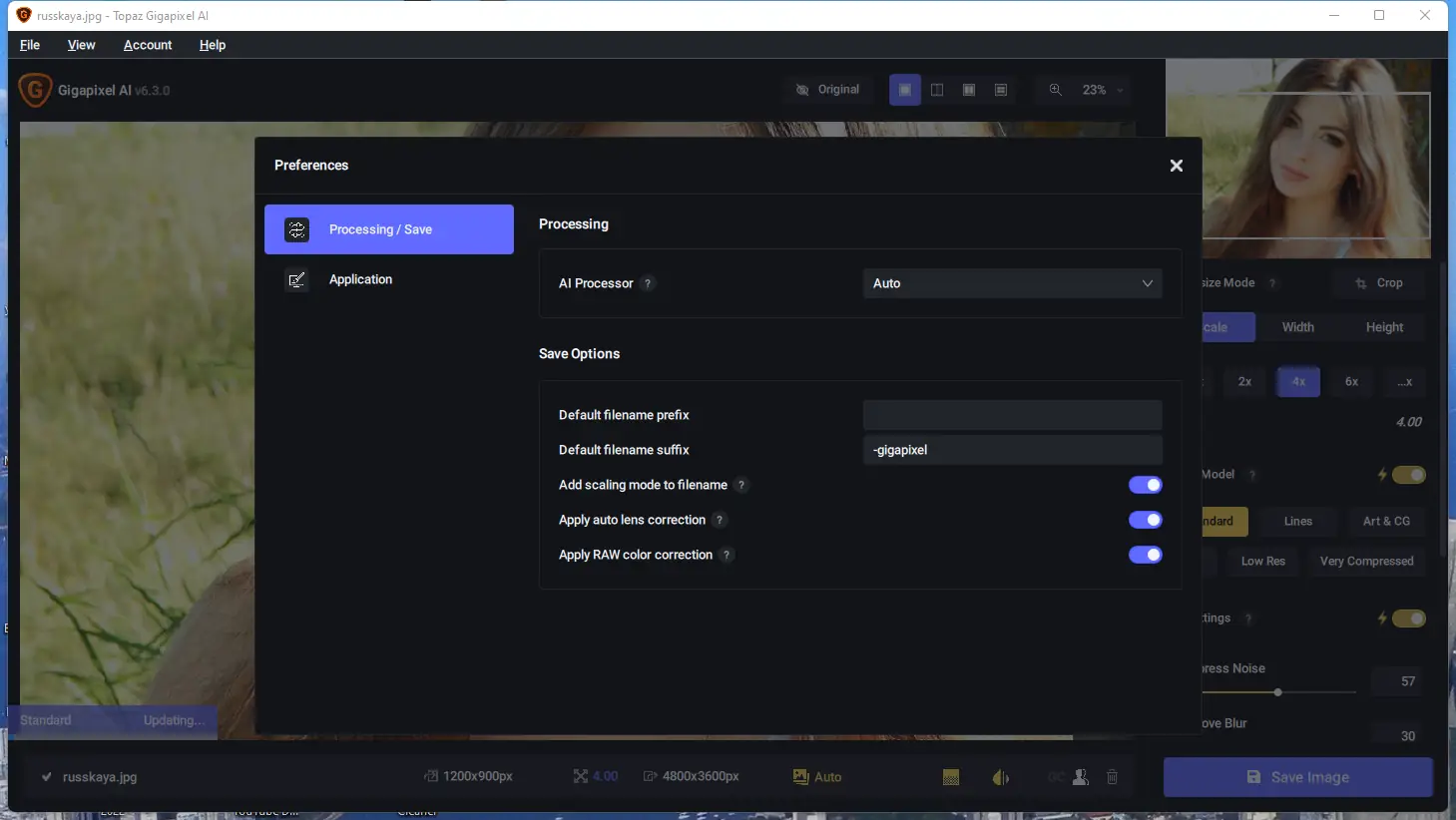
Task: Choose the 4x scale option
Action: [x=1298, y=382]
